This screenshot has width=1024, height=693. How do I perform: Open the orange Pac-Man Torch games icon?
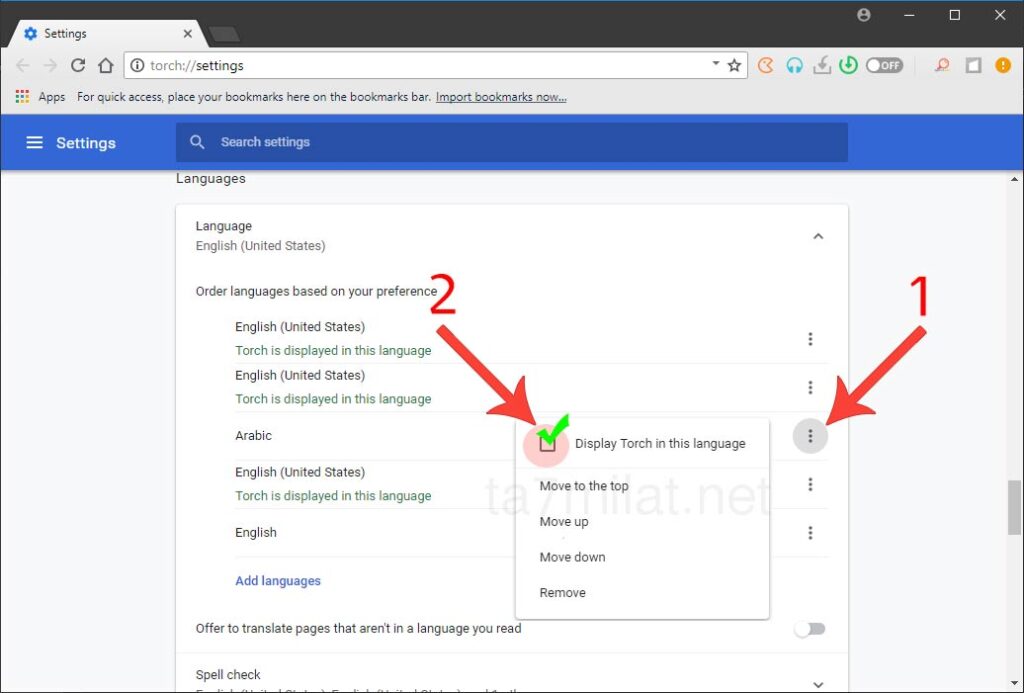tap(766, 65)
